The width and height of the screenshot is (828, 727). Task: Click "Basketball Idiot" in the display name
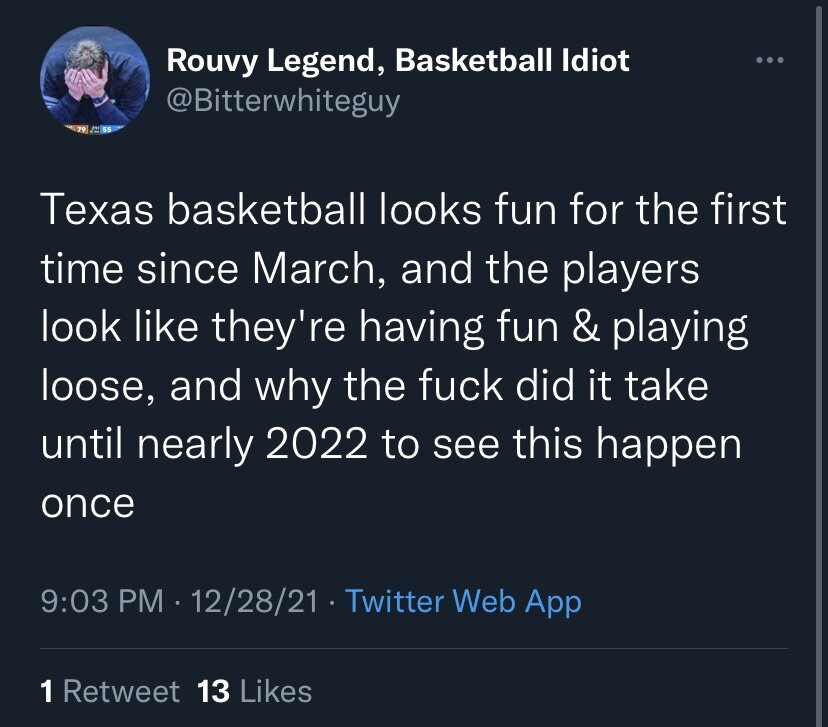[513, 61]
